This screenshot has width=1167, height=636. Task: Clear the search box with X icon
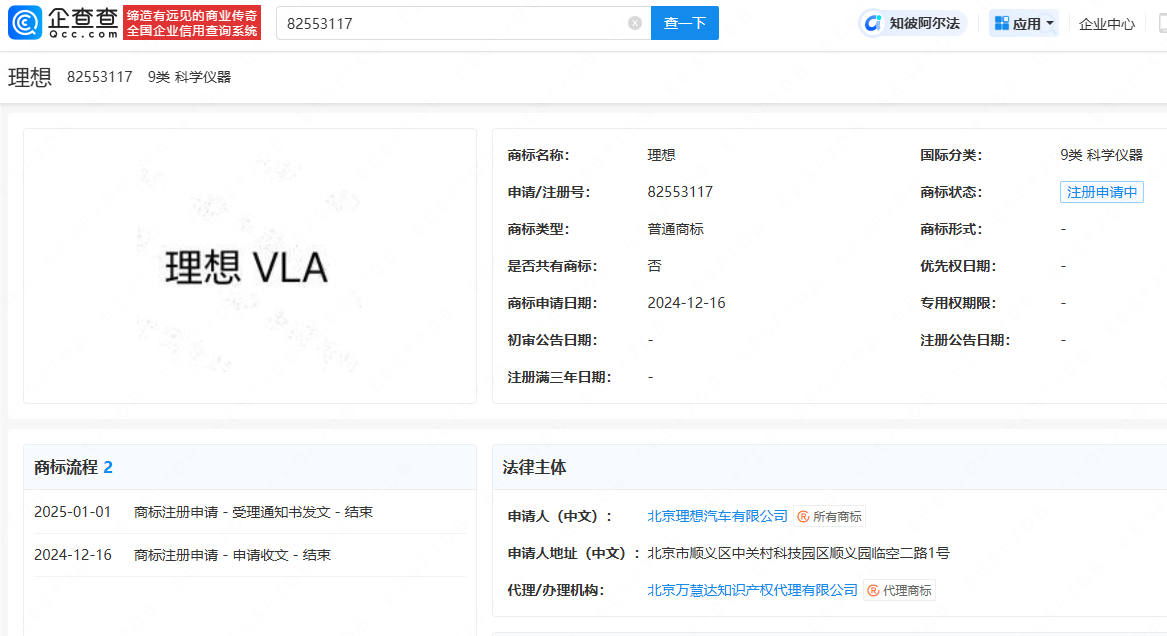click(x=635, y=23)
